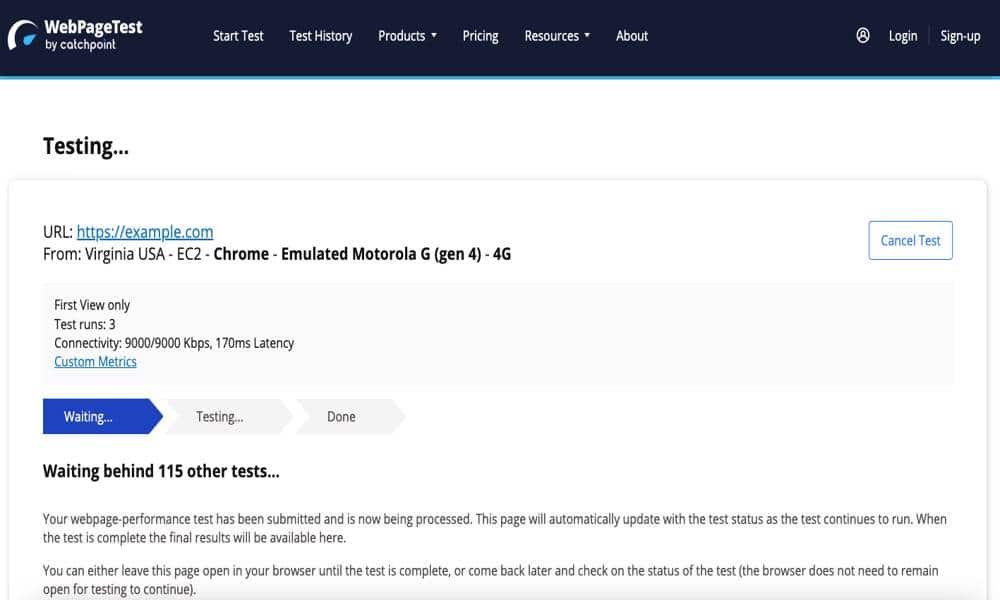Click the Sign-up link
This screenshot has width=1000, height=600.
[x=960, y=36]
